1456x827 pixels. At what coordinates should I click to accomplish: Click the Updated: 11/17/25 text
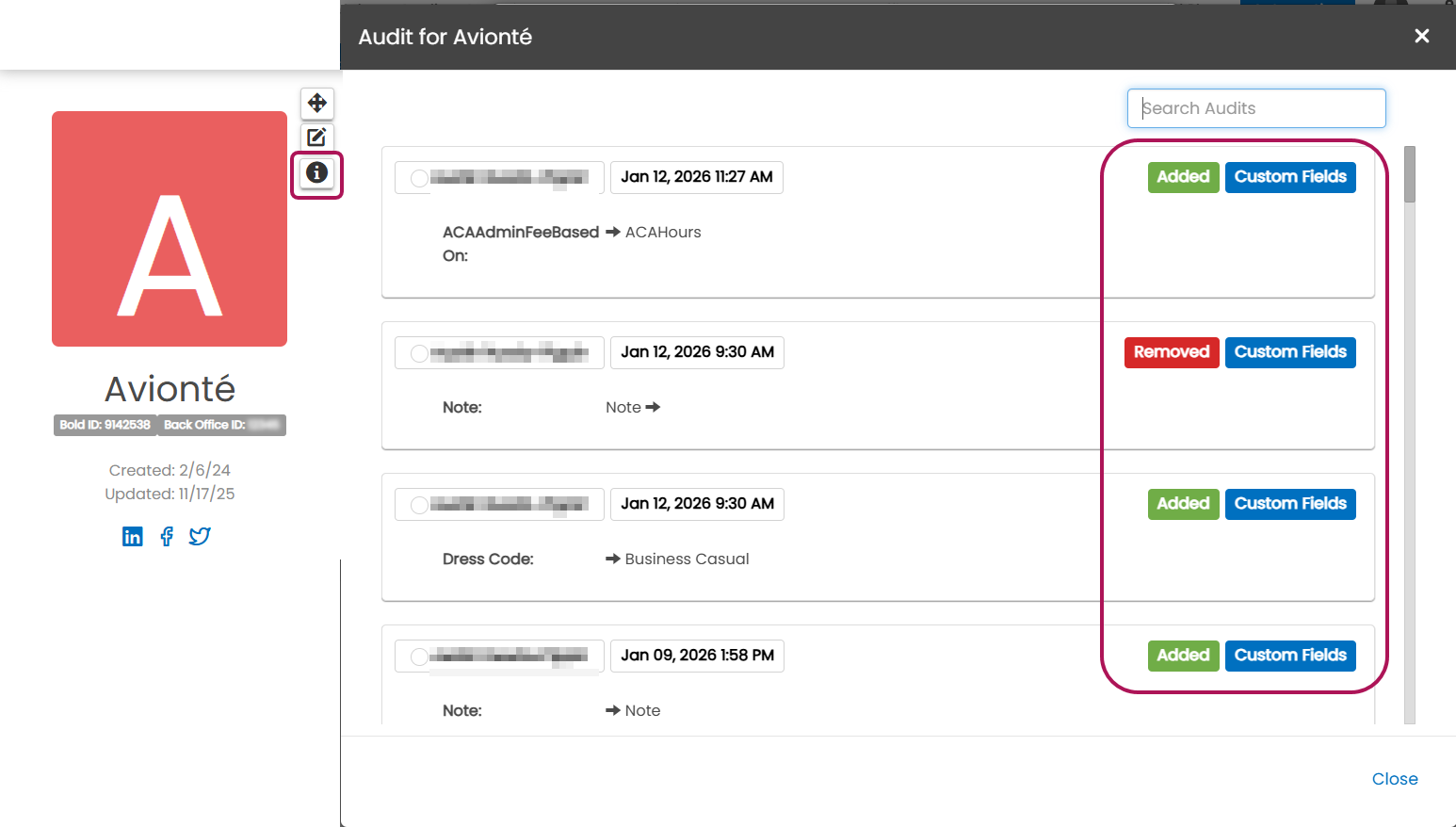[170, 494]
